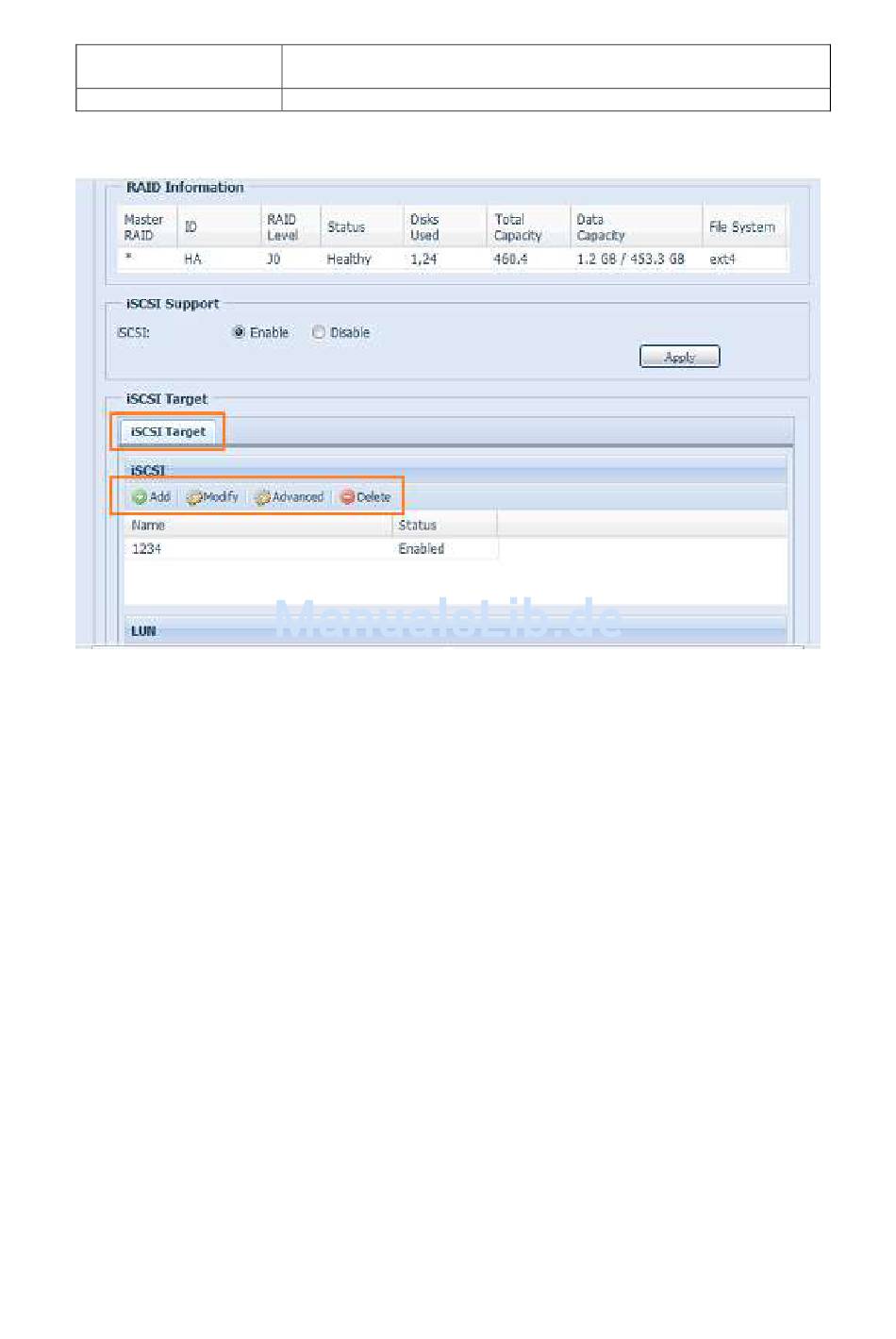Click the LUN section header

(x=456, y=630)
